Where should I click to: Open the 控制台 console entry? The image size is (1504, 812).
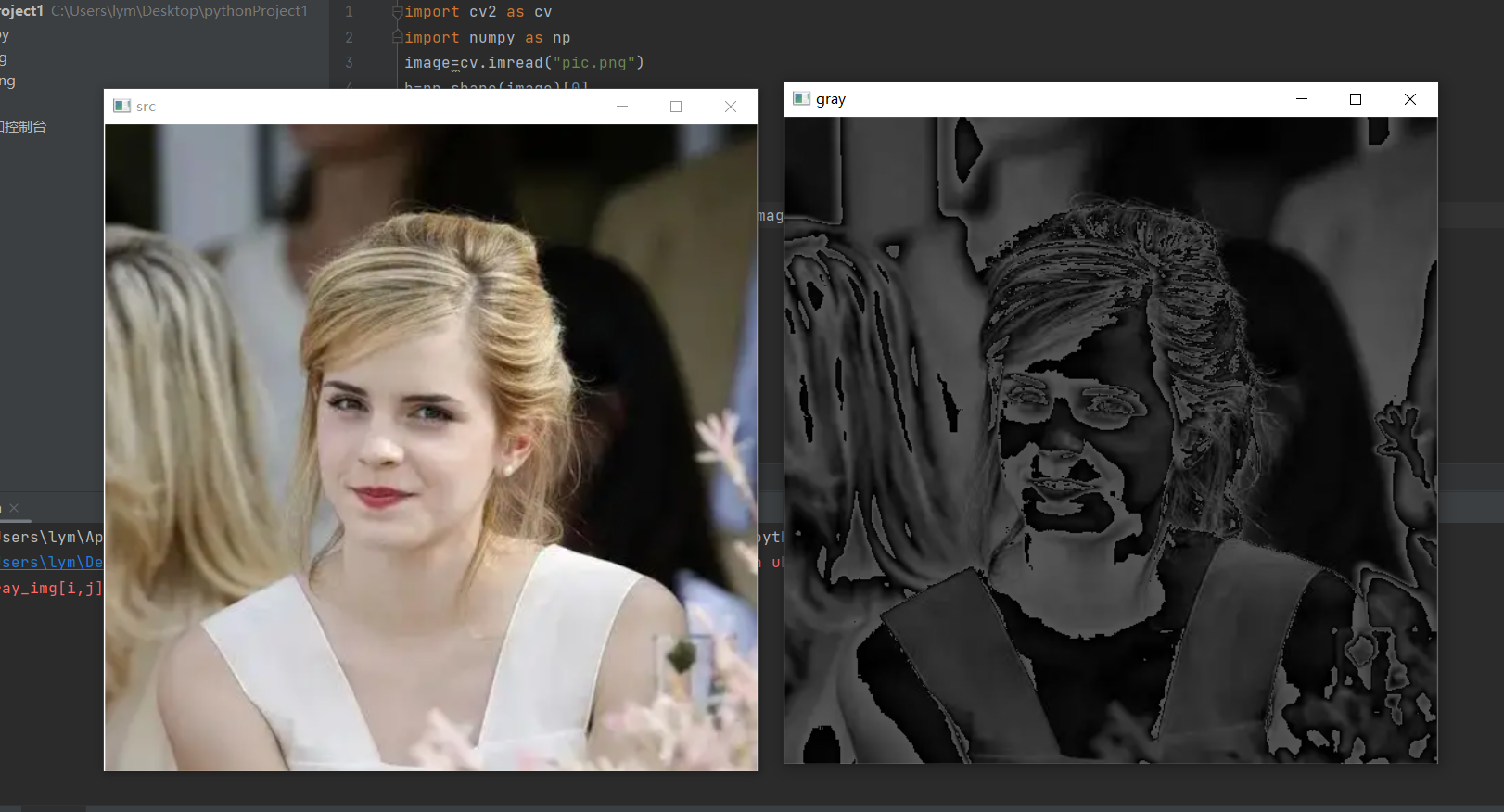[23, 127]
